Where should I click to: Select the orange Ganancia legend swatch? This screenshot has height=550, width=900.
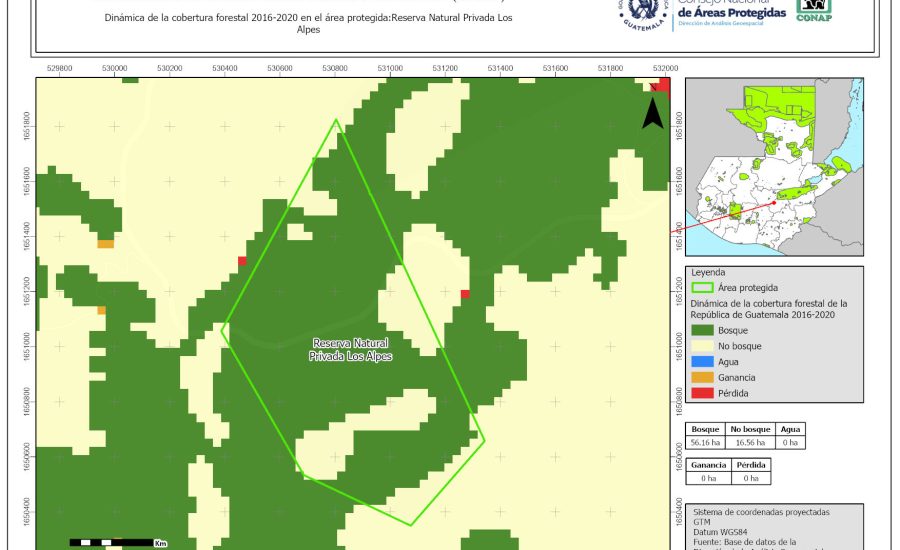tap(703, 378)
